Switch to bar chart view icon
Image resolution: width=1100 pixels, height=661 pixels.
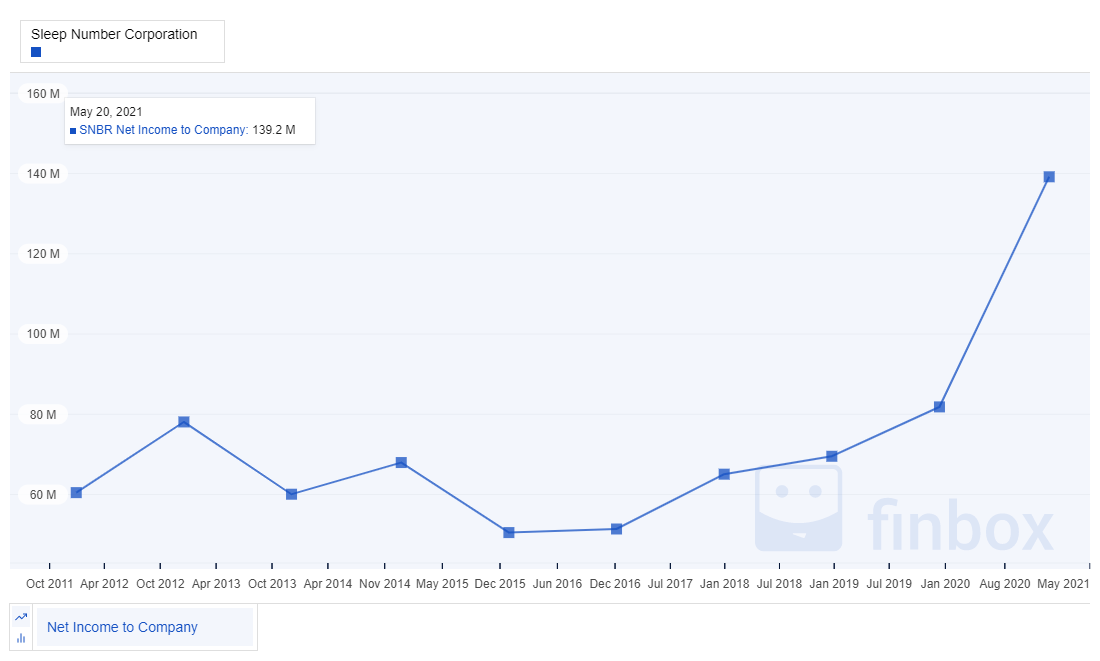(21, 638)
